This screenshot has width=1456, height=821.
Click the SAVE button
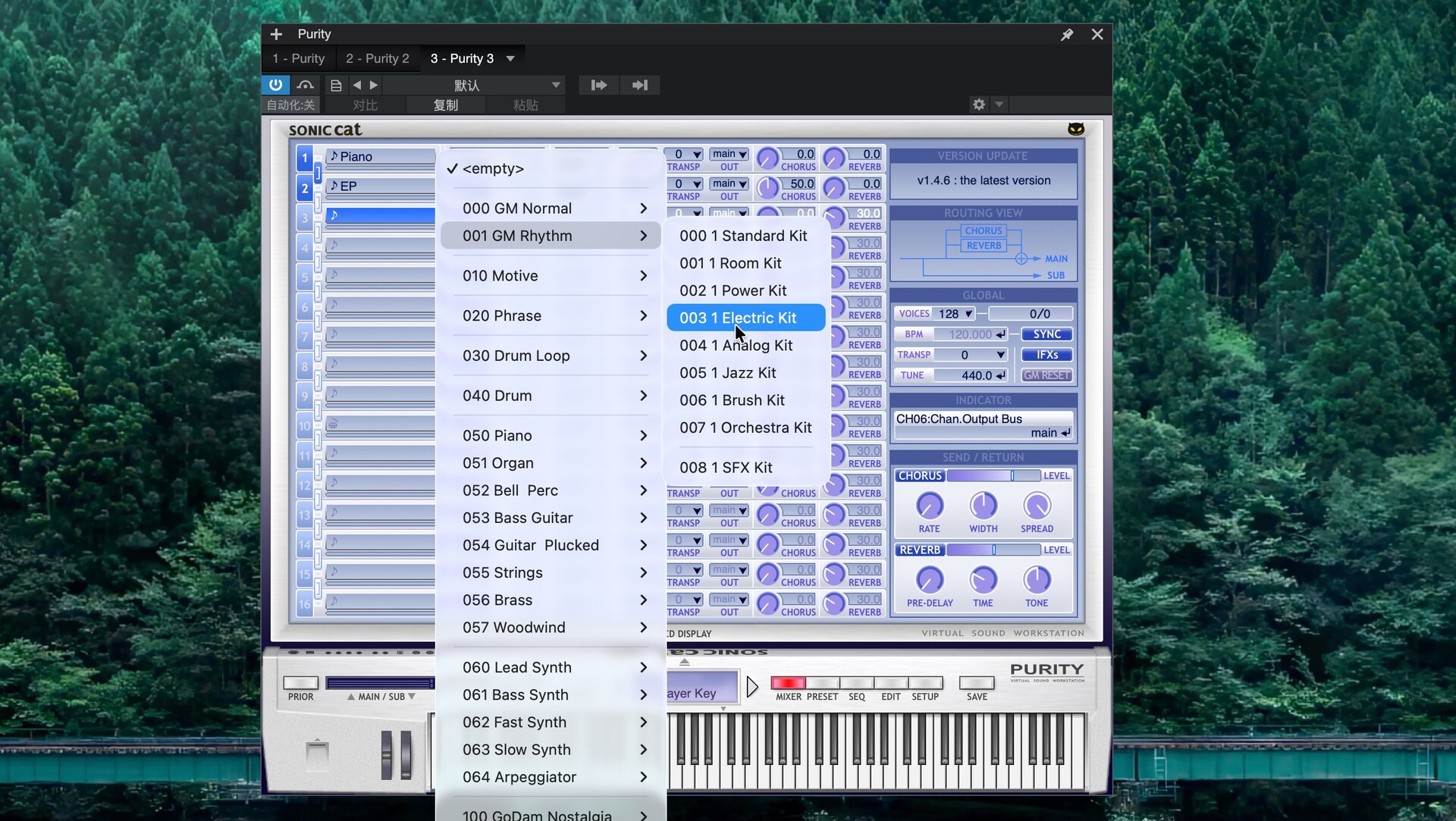(977, 683)
